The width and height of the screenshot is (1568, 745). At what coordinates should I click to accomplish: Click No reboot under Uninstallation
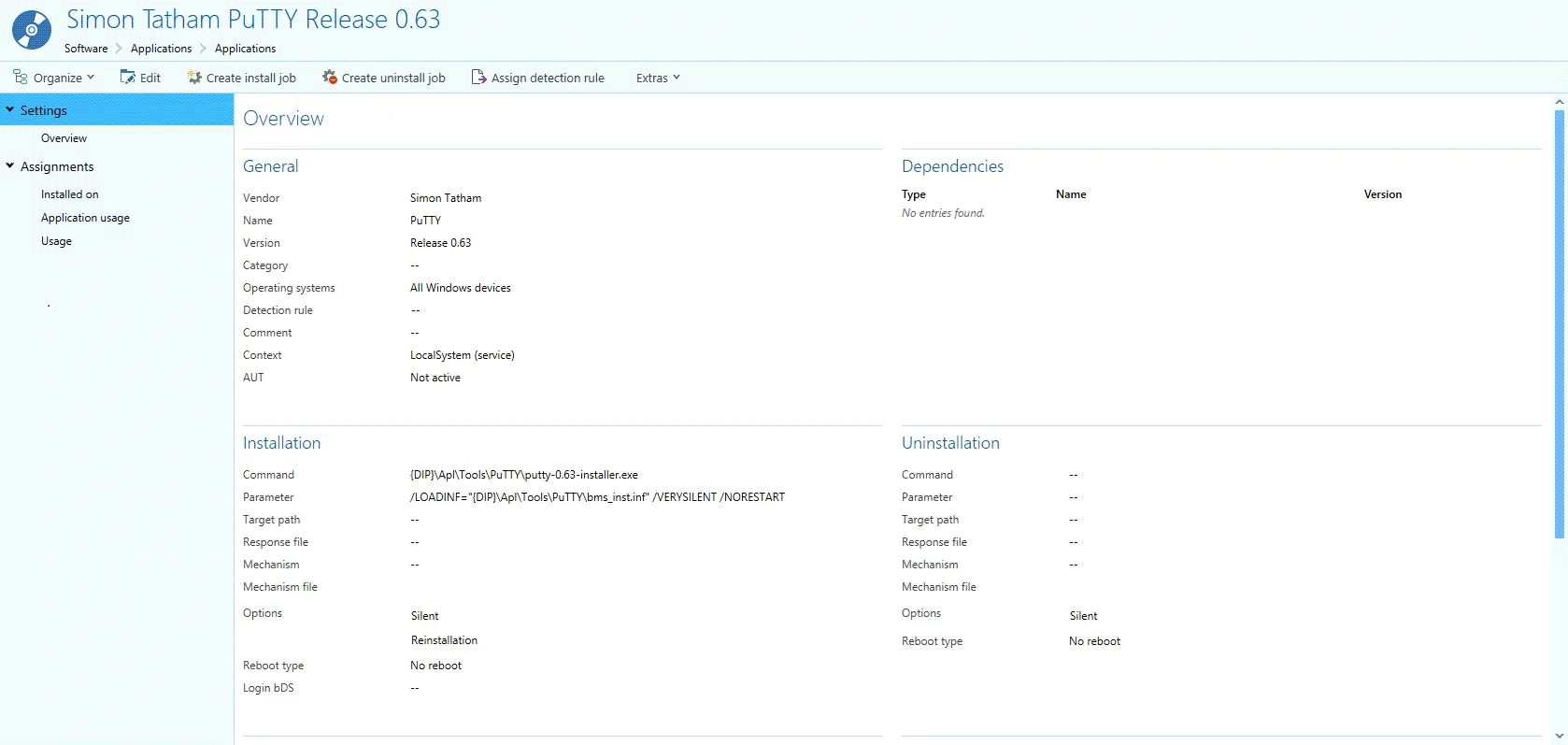(x=1094, y=641)
